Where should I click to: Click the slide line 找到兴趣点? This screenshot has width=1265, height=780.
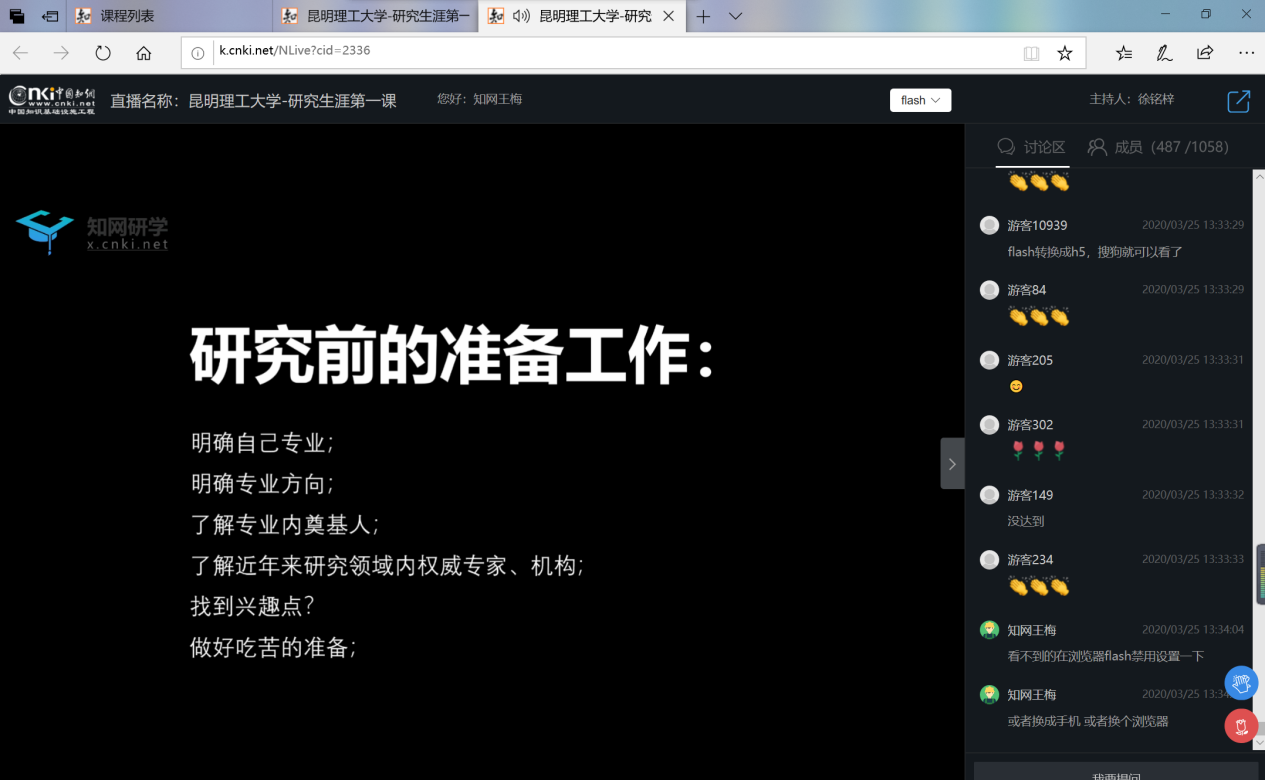253,606
